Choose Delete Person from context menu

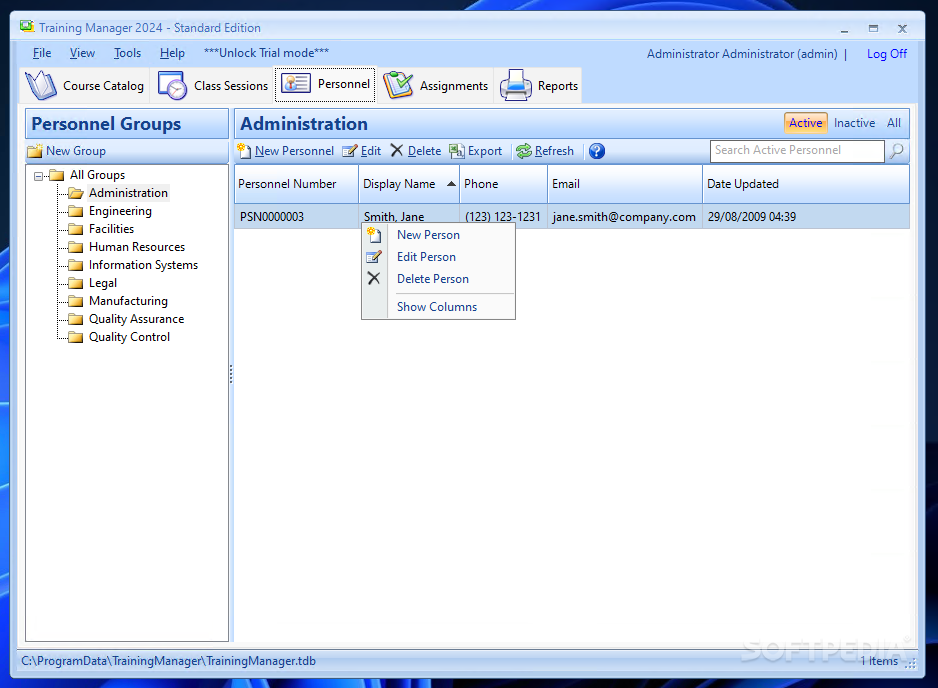tap(438, 279)
